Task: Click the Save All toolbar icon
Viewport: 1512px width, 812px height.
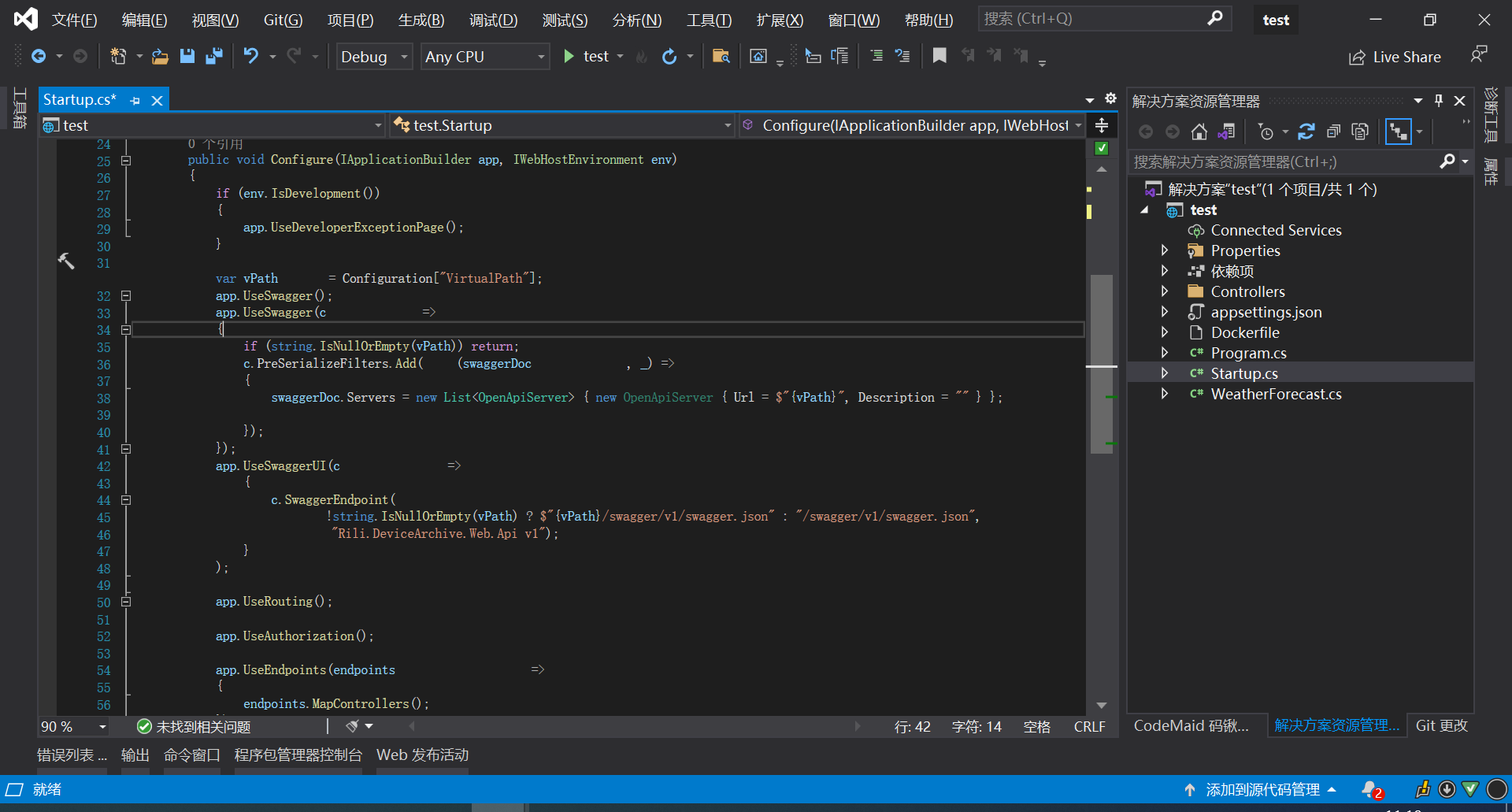Action: tap(213, 56)
